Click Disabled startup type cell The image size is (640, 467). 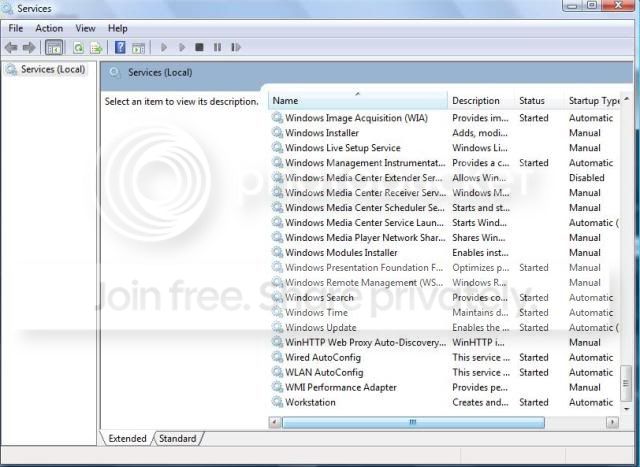pos(587,178)
